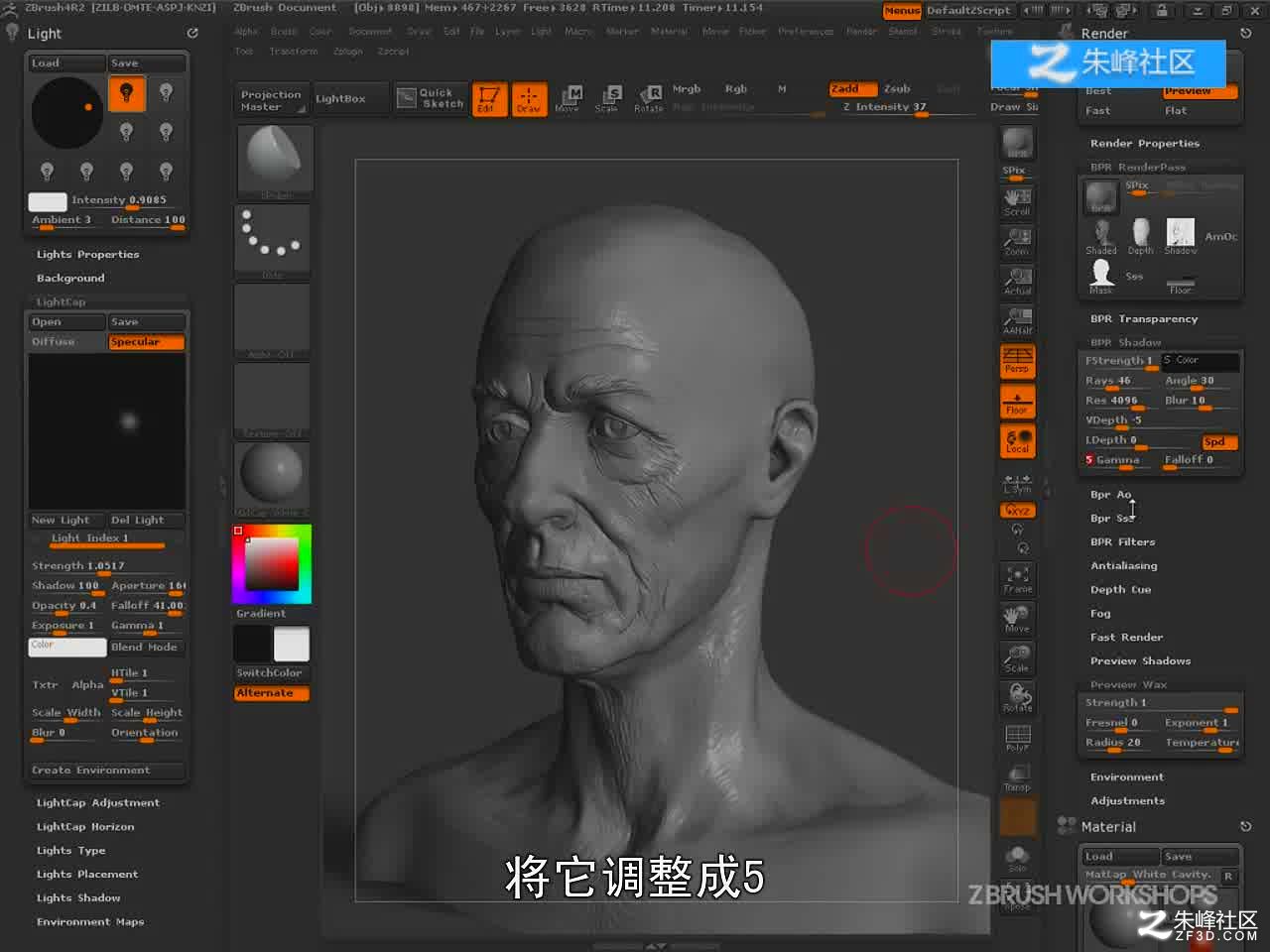The width and height of the screenshot is (1270, 952).
Task: Click the AAHalf icon
Action: [x=1017, y=321]
